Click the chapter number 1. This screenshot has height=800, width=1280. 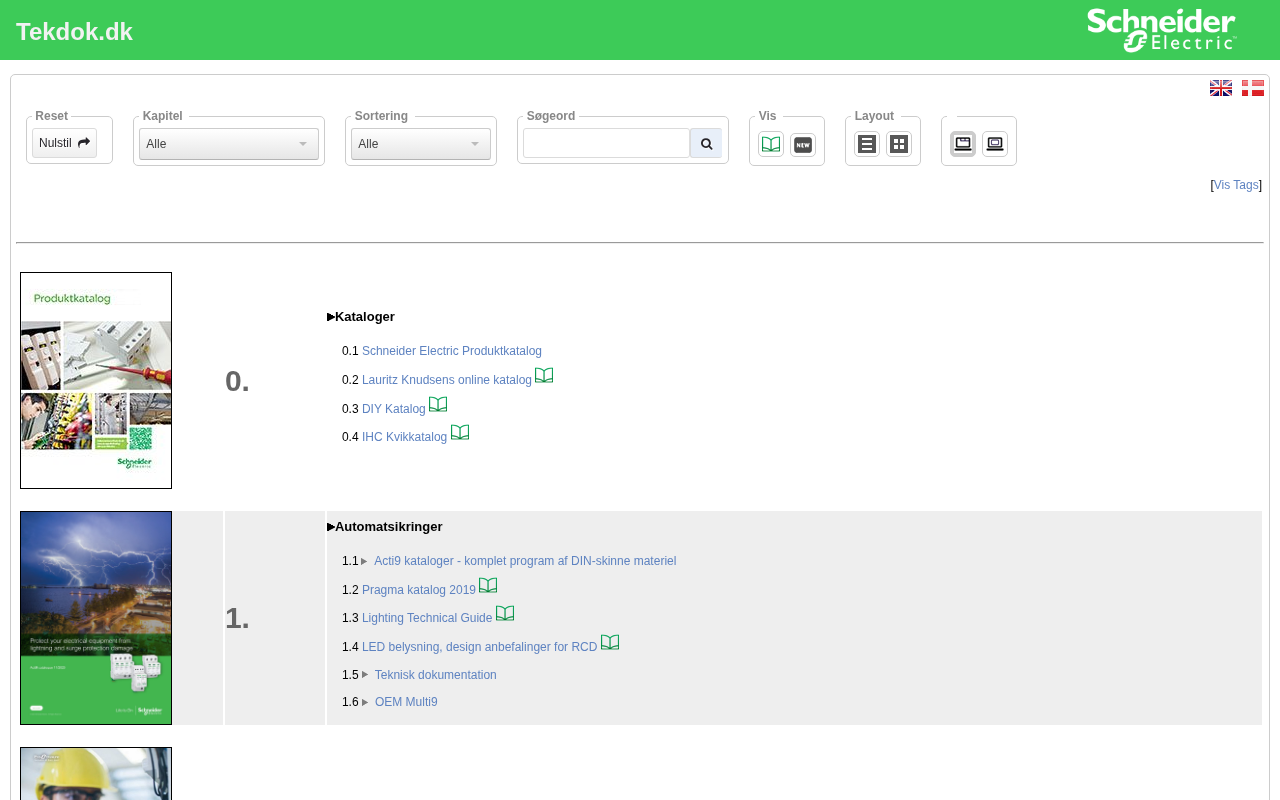(x=237, y=618)
